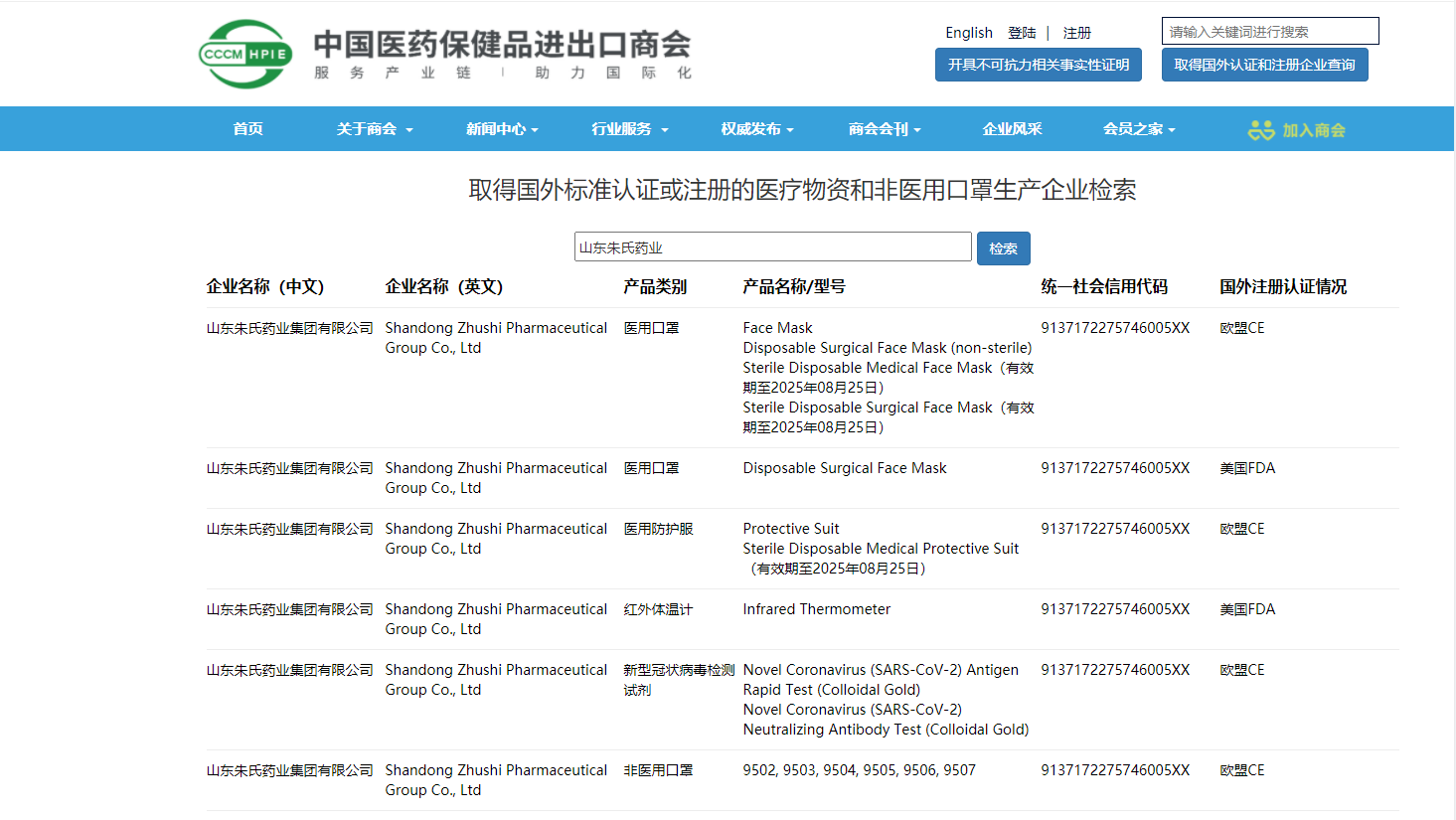1456x820 pixels.
Task: Select 医用防护服 category cell
Action: (x=658, y=529)
